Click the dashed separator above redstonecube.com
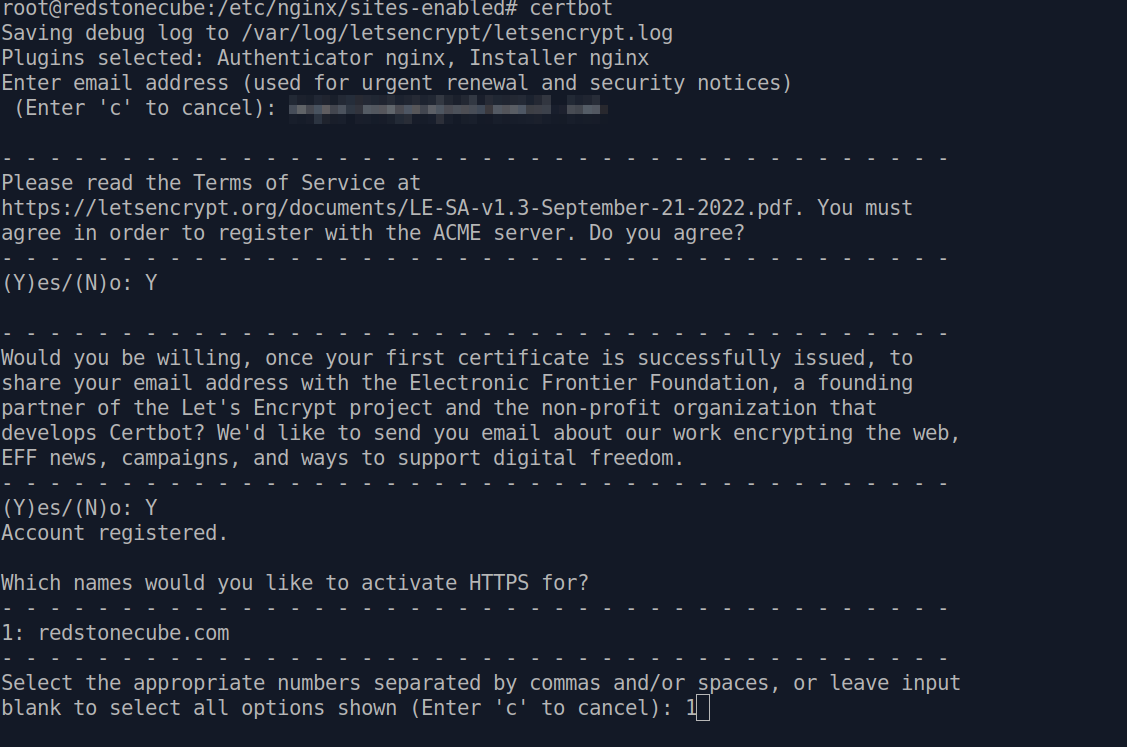The height and width of the screenshot is (747, 1127). point(474,608)
